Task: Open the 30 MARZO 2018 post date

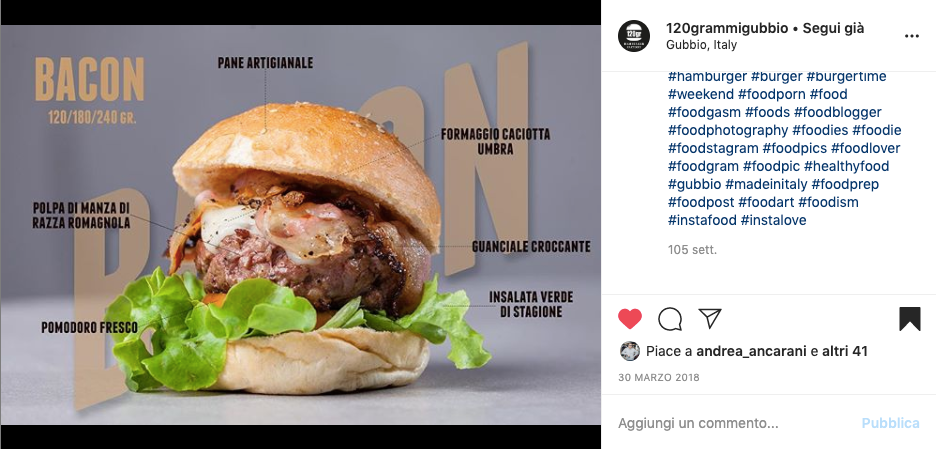Action: 658,377
